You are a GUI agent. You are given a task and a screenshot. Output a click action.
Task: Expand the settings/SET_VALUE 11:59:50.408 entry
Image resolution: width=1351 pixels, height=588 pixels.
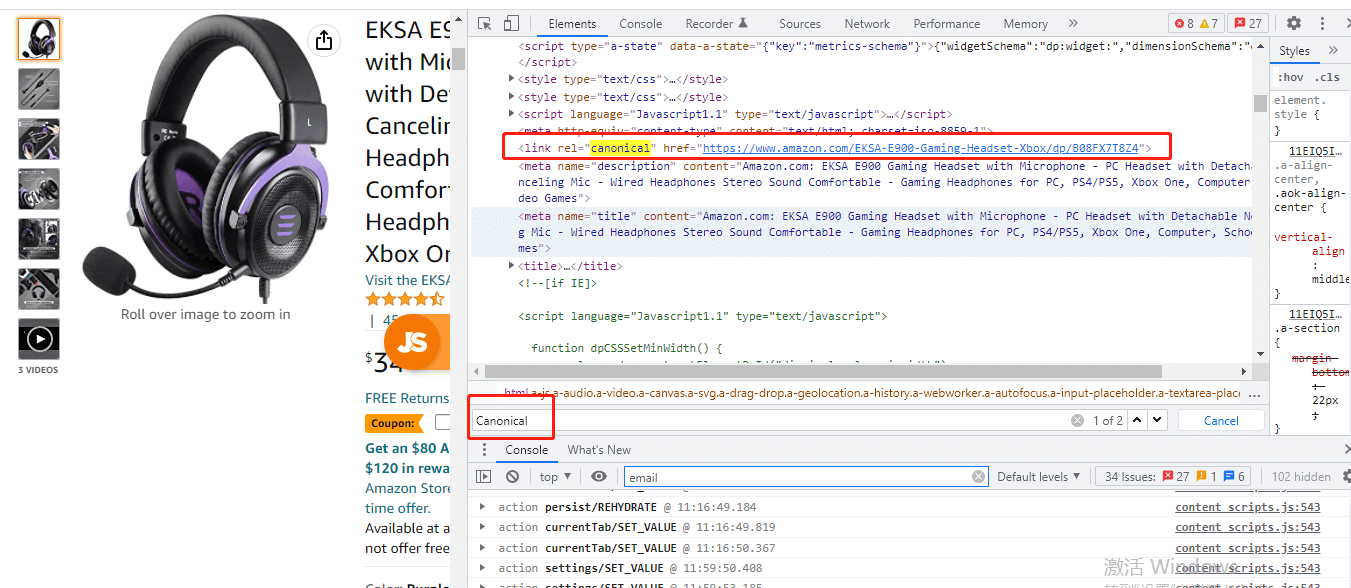click(x=483, y=568)
